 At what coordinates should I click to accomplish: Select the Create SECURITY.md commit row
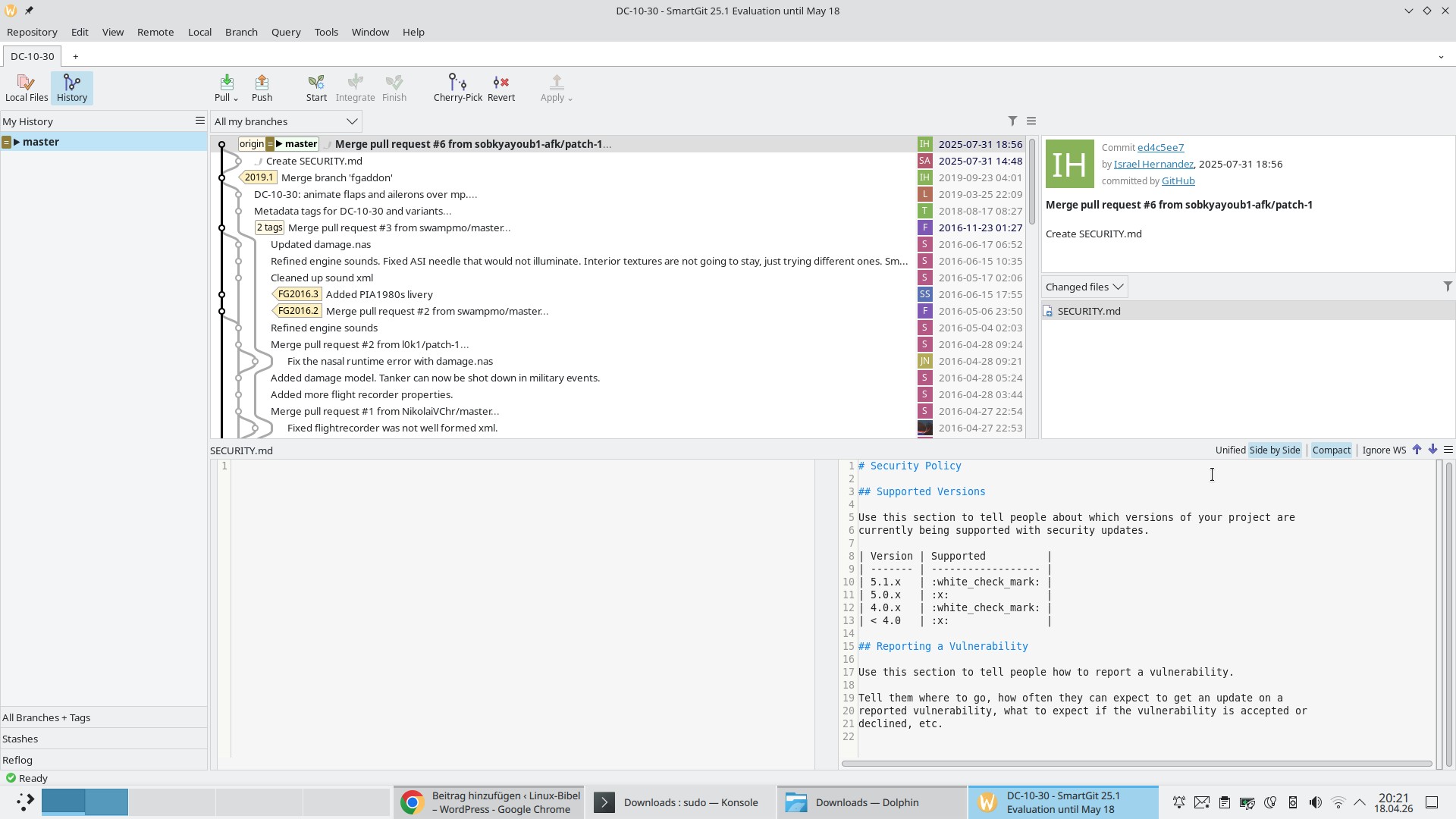pos(314,161)
